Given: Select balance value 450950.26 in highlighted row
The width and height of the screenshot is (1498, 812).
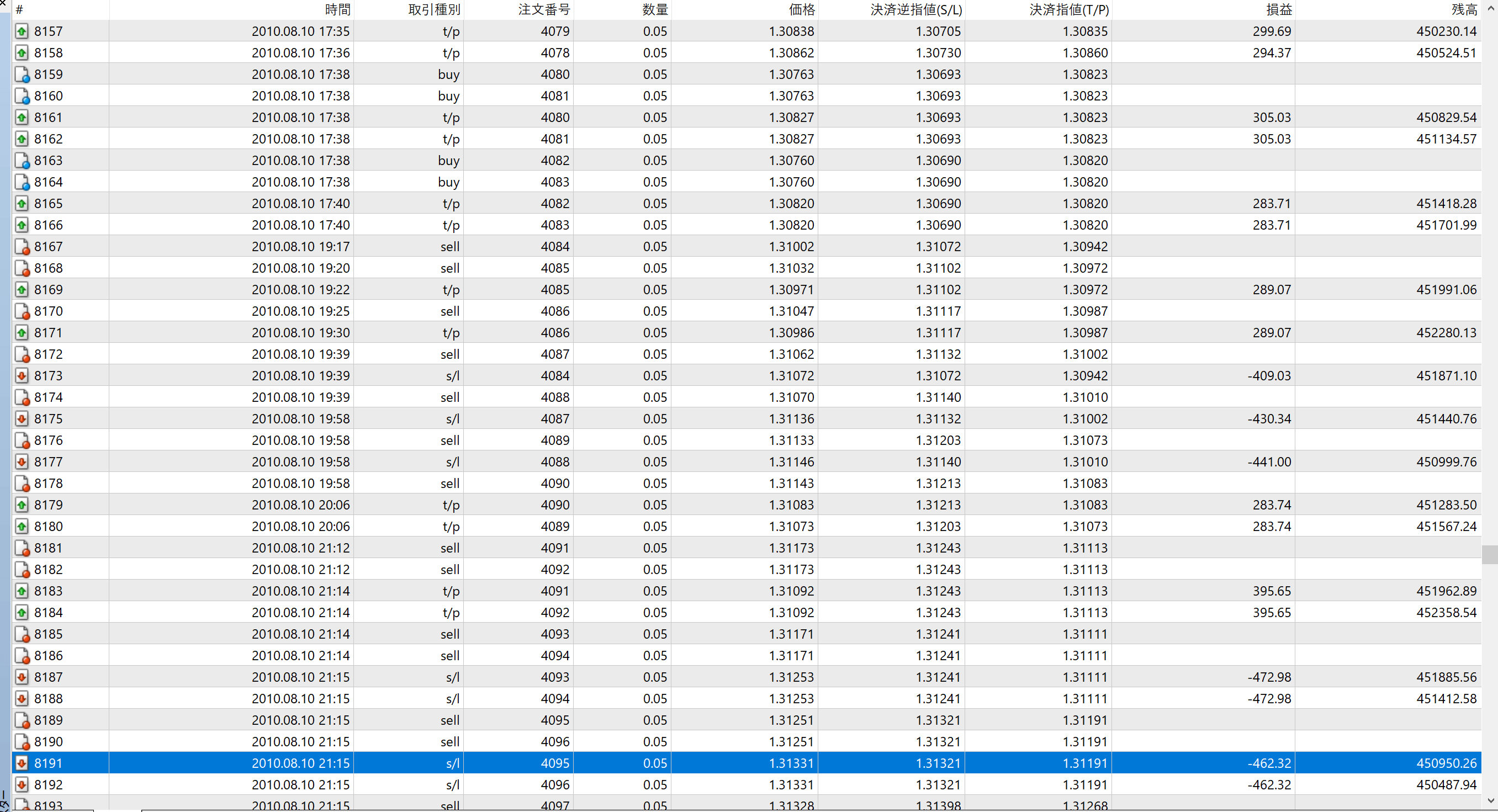Looking at the screenshot, I should 1446,763.
